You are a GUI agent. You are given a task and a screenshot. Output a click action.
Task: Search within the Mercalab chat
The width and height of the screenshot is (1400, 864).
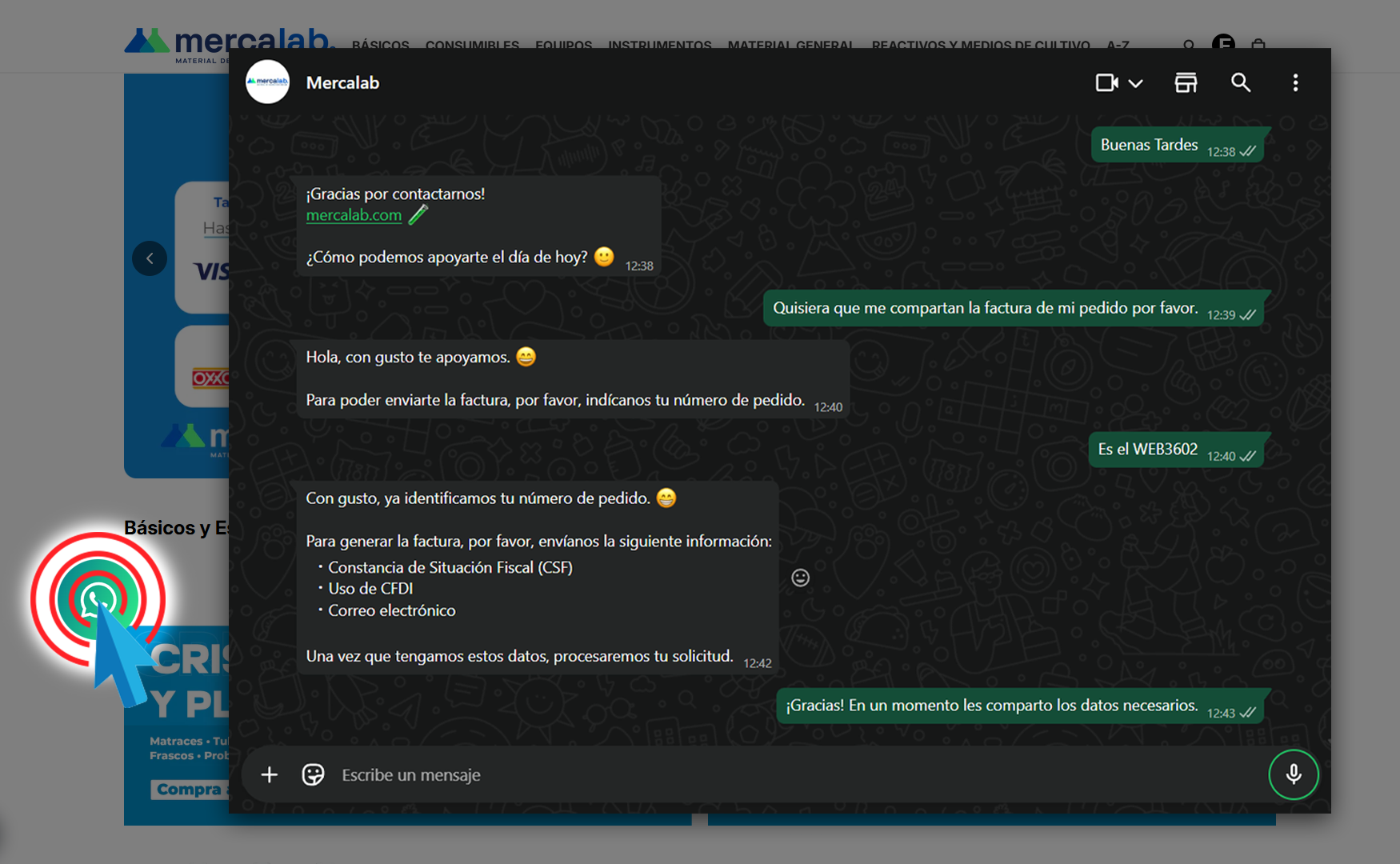click(x=1240, y=82)
